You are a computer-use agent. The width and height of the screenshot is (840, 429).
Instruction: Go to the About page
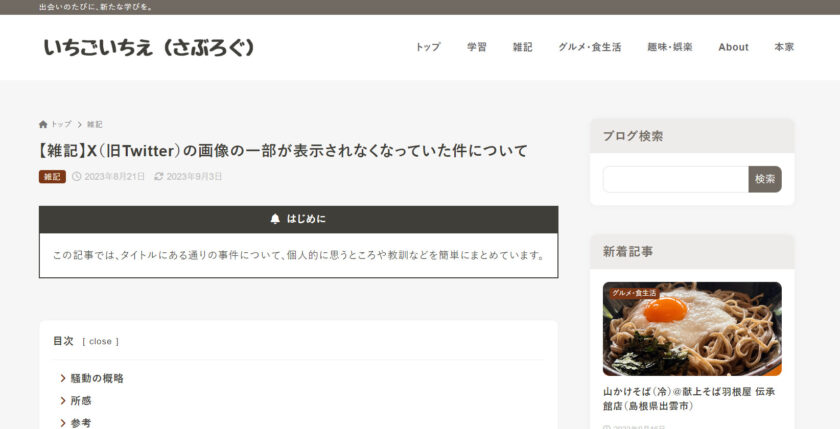point(733,47)
